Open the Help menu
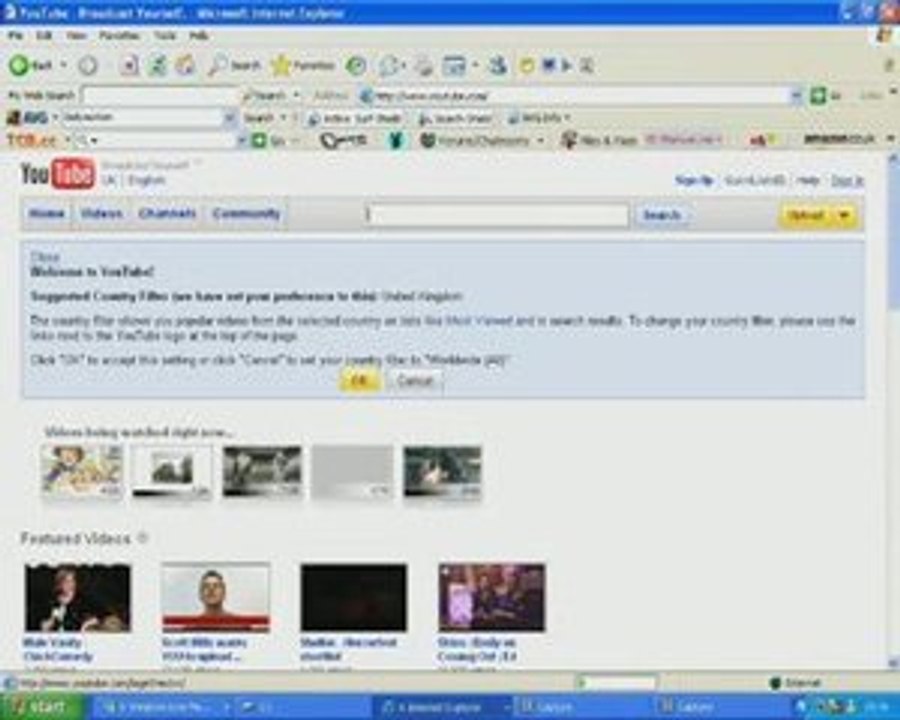 click(x=199, y=36)
